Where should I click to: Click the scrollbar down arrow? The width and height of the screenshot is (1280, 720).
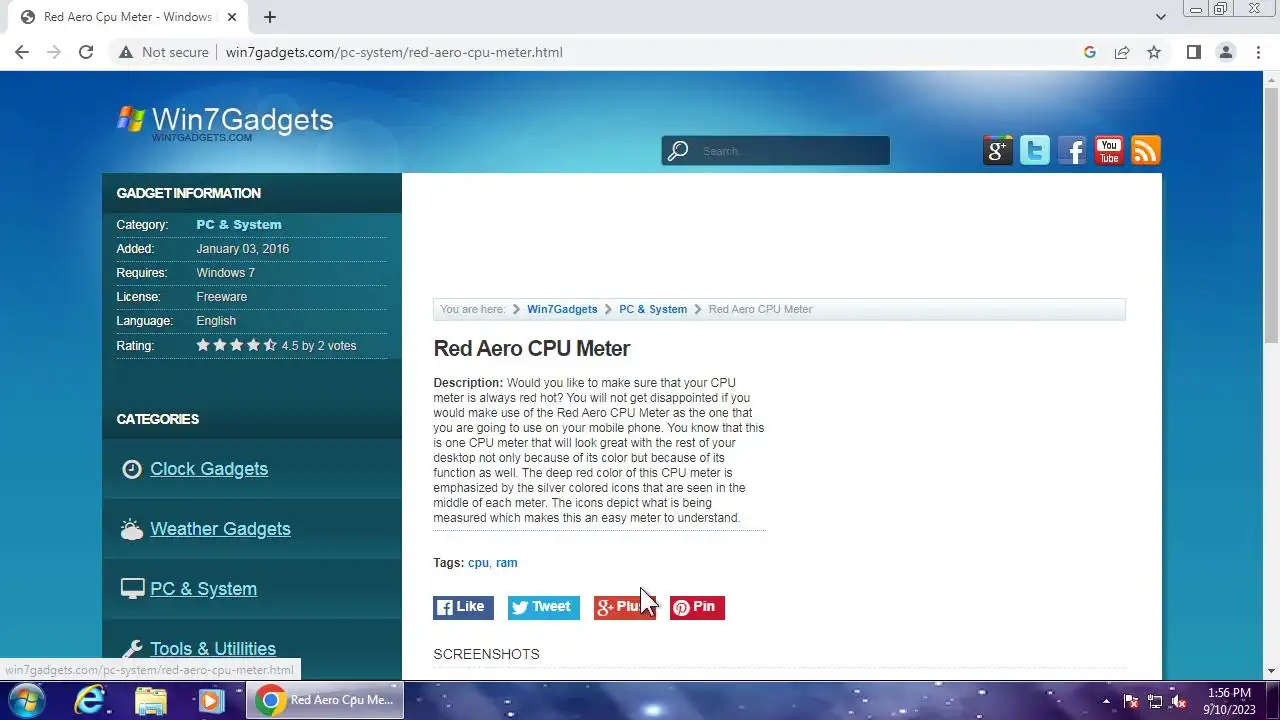point(1272,671)
